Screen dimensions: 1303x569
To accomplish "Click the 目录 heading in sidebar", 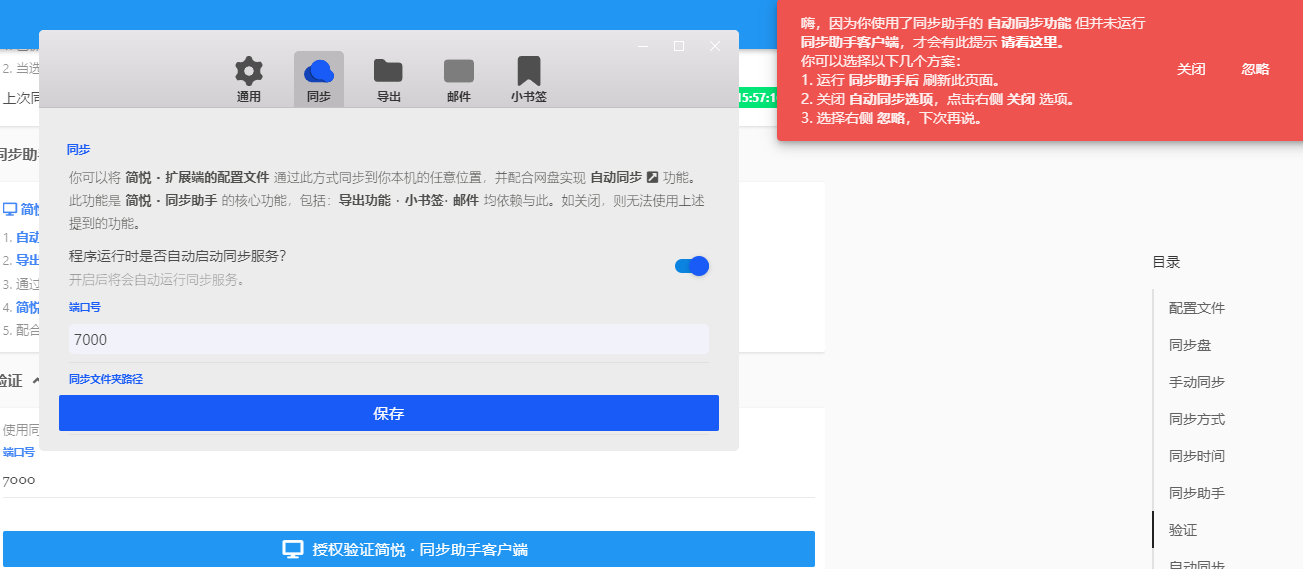I will click(1166, 262).
